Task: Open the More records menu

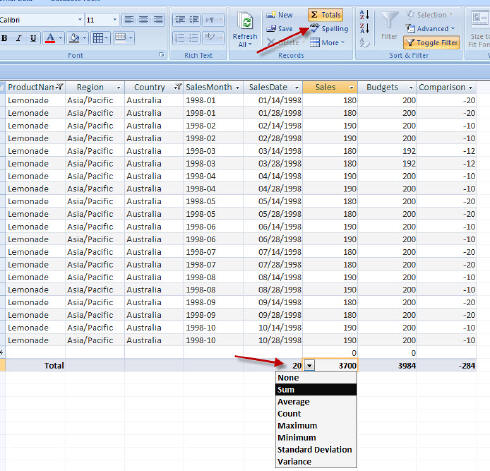Action: [x=327, y=43]
